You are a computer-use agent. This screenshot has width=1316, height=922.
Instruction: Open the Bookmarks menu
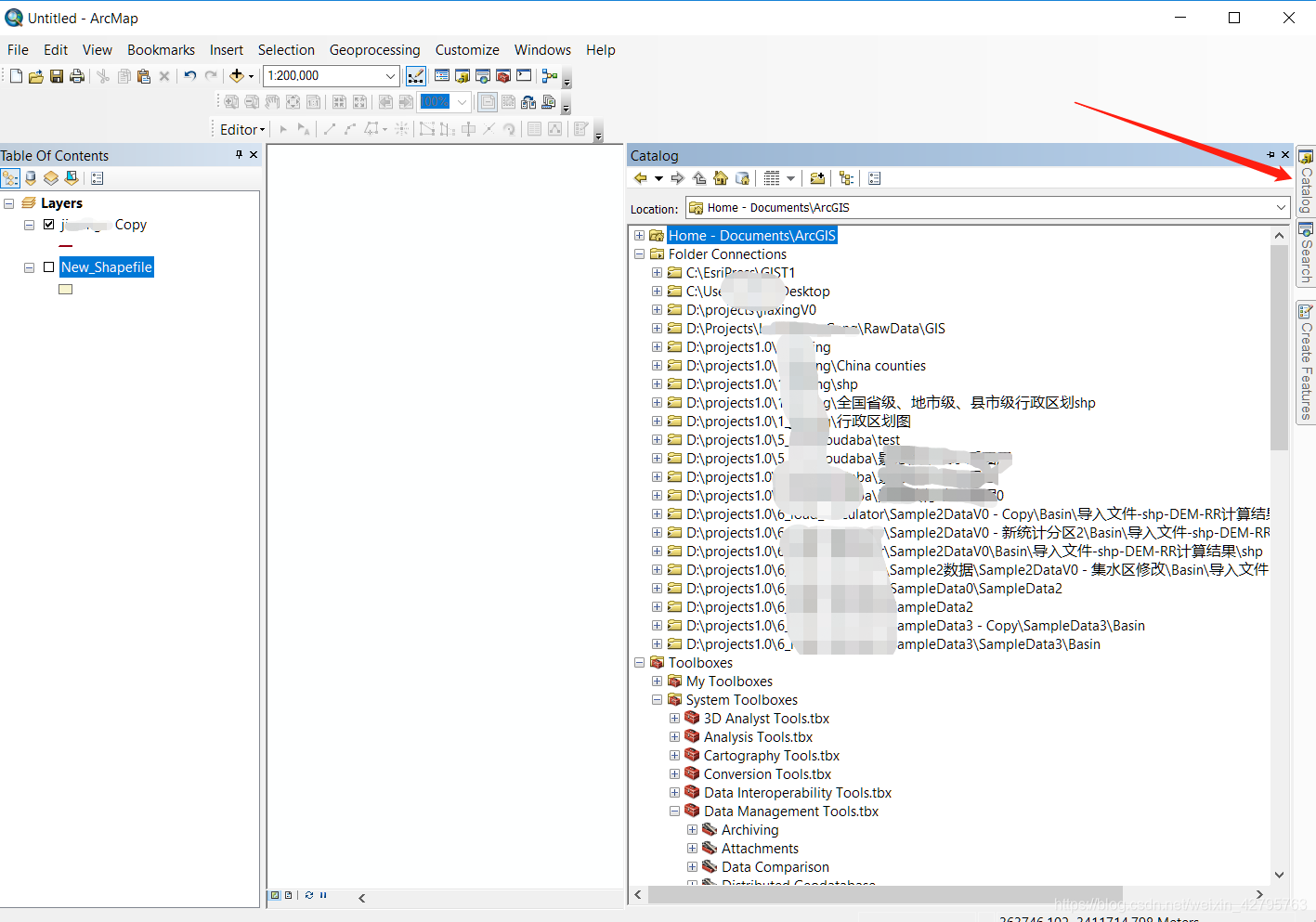coord(161,50)
